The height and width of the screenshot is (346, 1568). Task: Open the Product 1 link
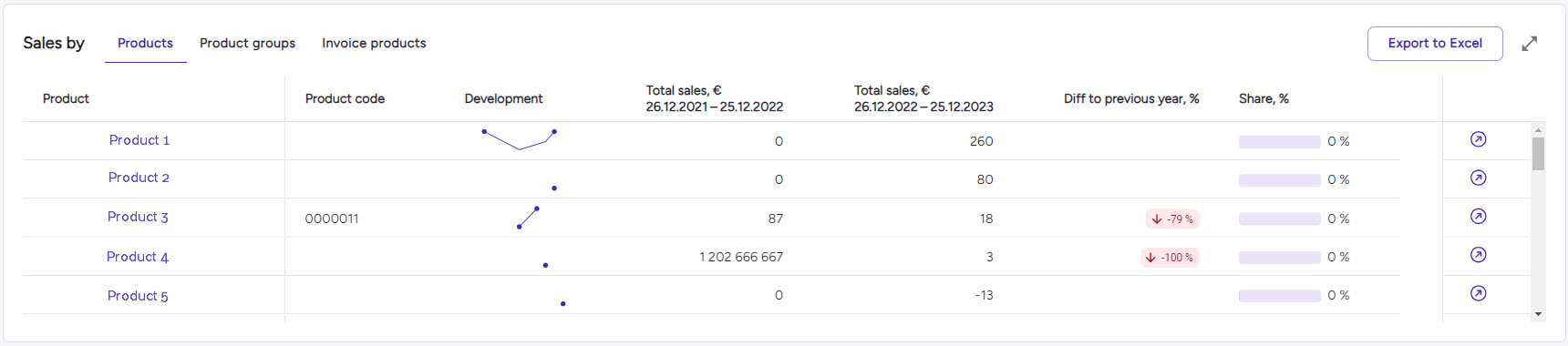[x=139, y=140]
